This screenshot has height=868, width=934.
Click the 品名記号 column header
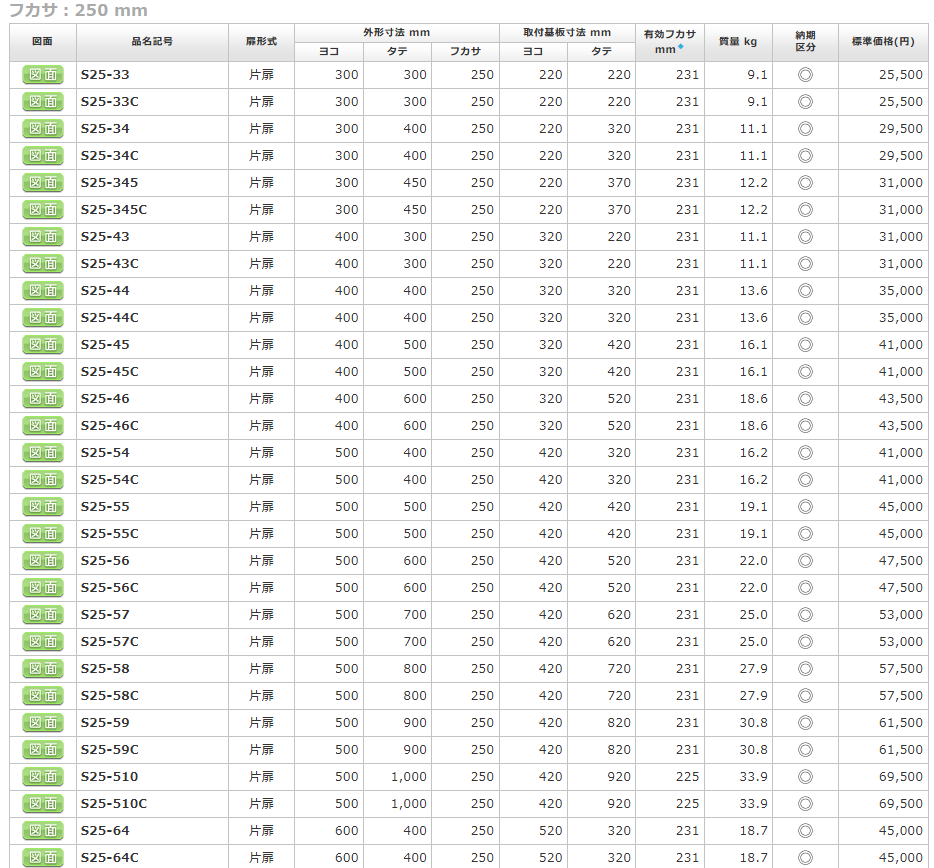(x=152, y=42)
